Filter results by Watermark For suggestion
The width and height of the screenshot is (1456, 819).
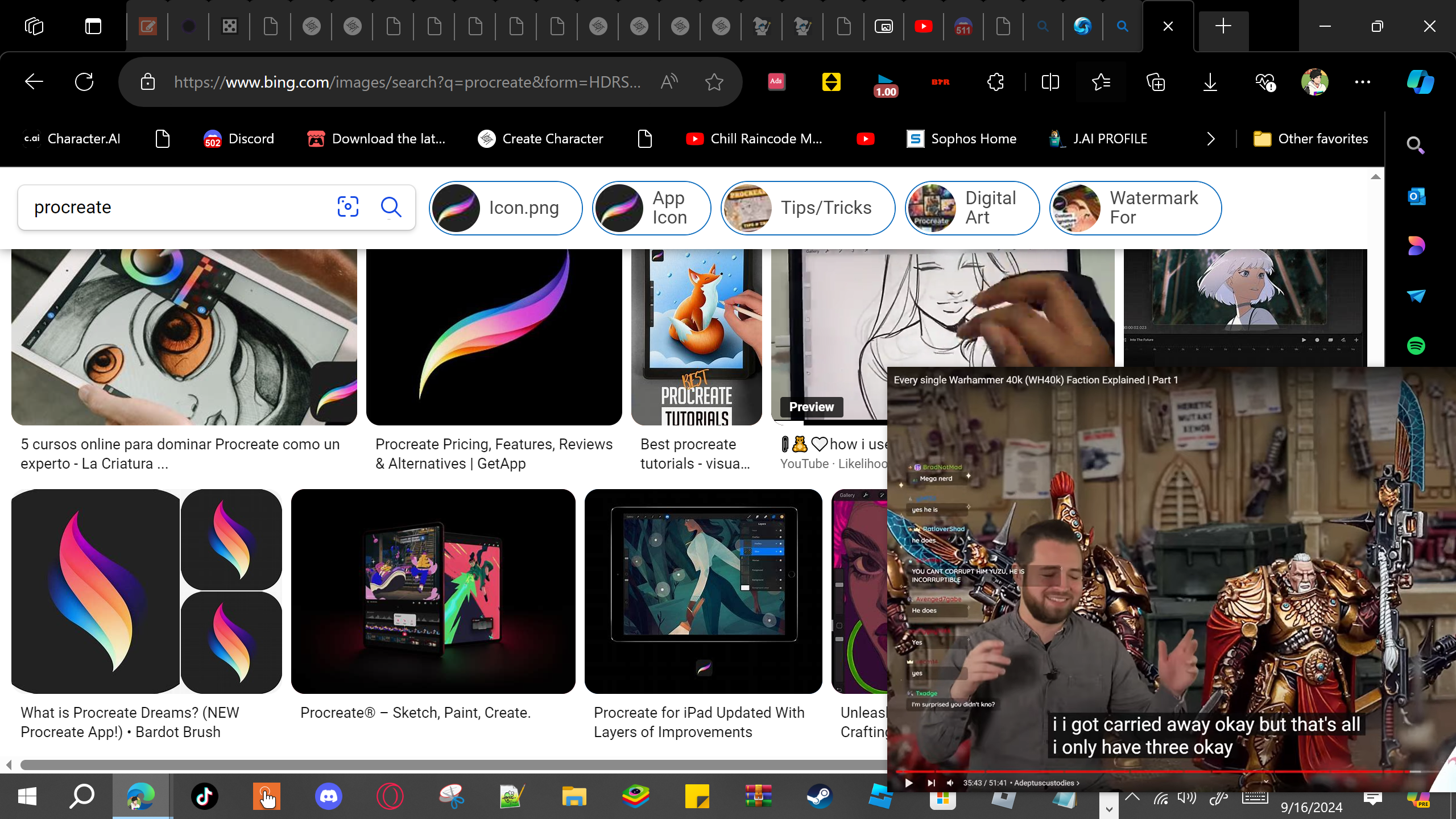pyautogui.click(x=1135, y=208)
